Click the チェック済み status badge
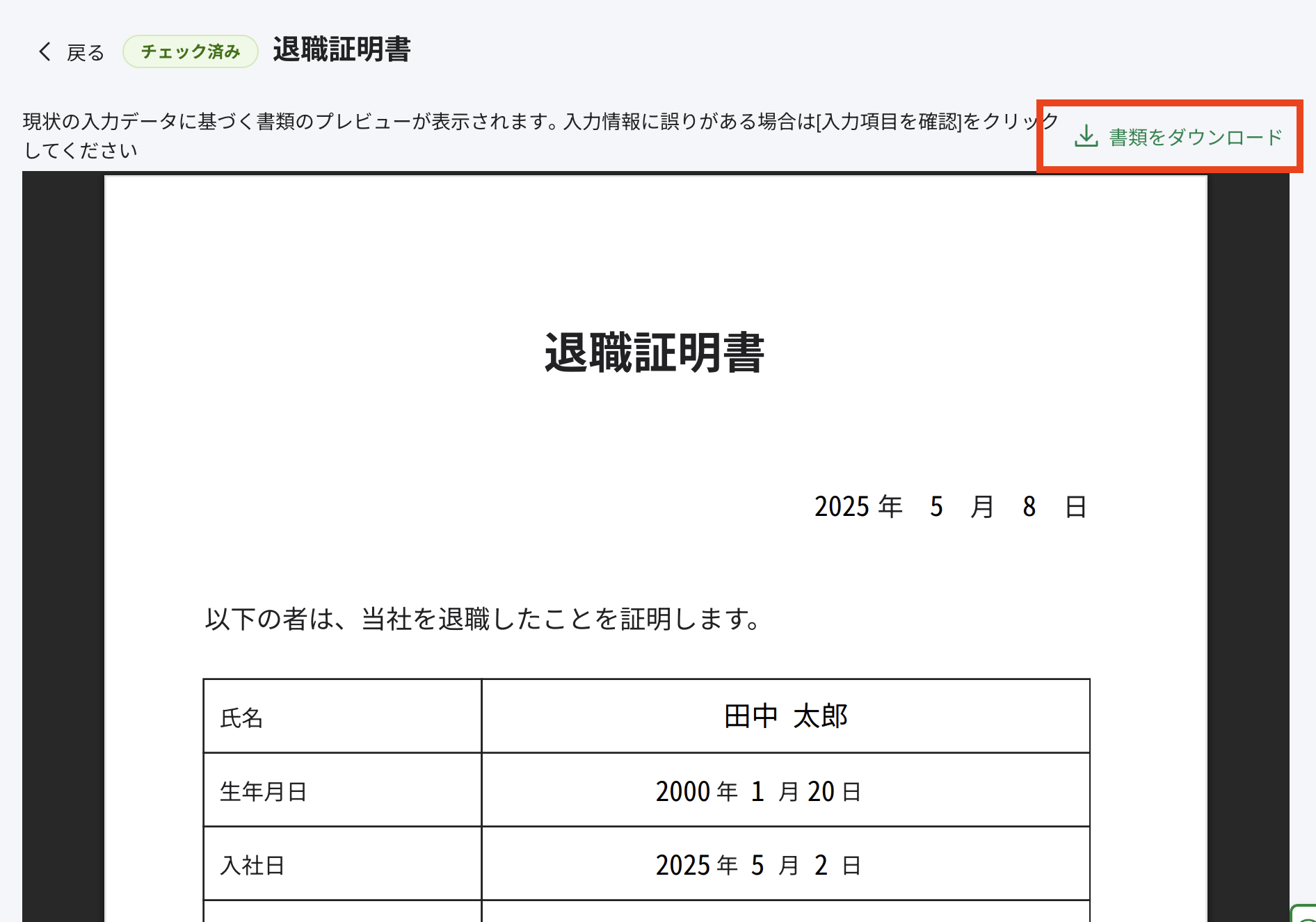 [x=191, y=51]
